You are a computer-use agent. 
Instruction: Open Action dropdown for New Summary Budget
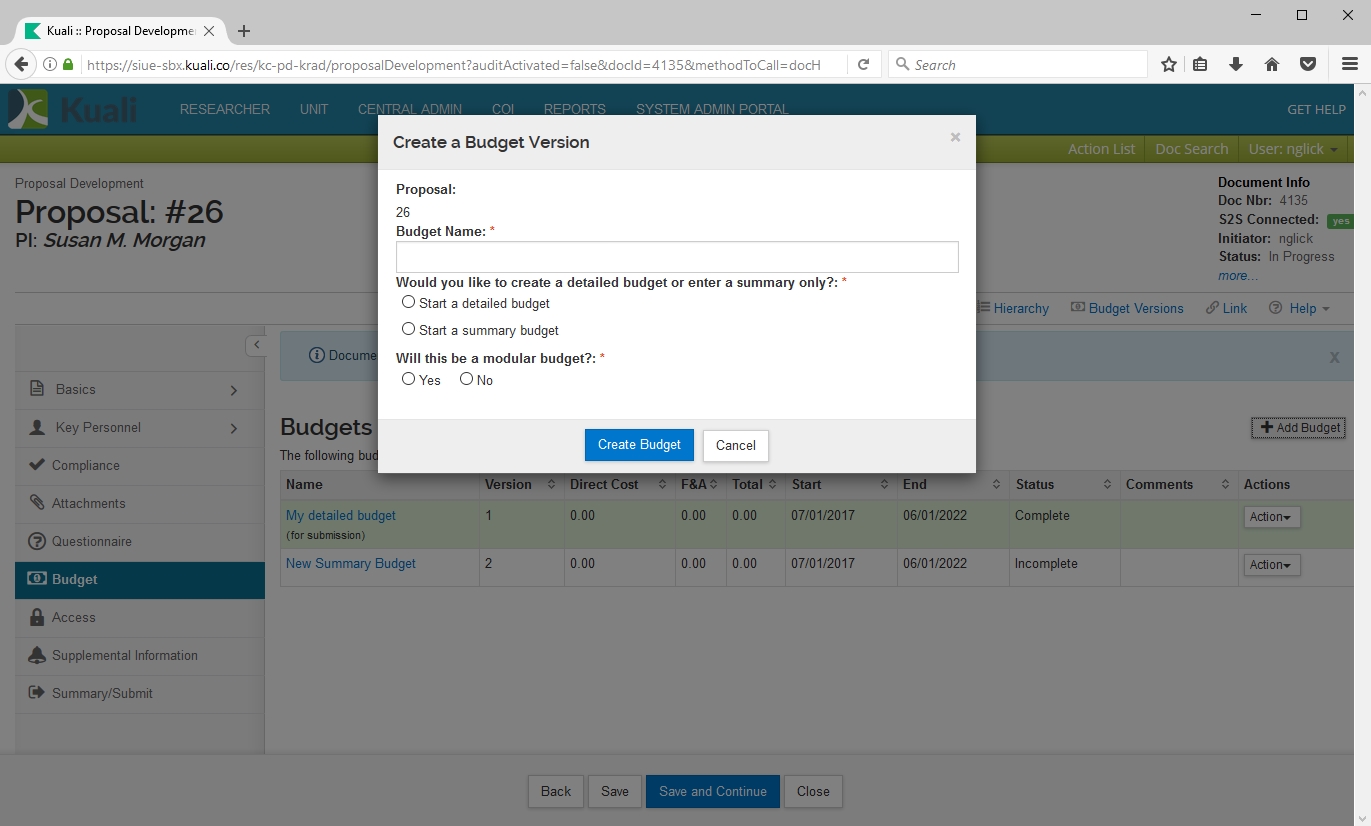[1271, 565]
